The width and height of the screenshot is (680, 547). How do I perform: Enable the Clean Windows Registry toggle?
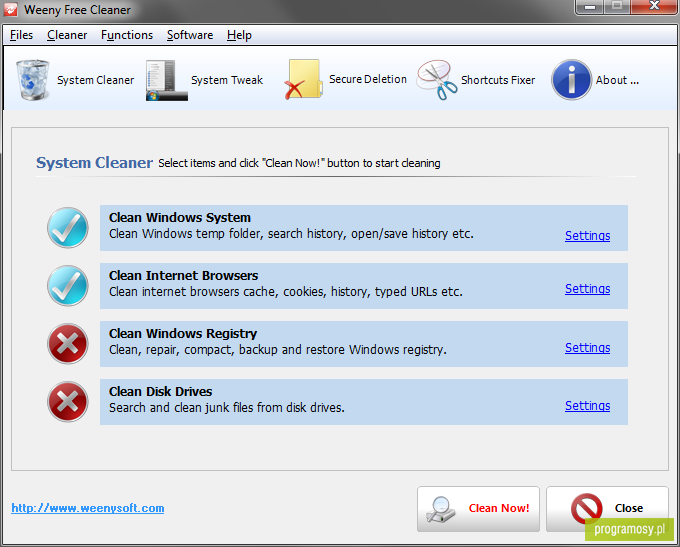pos(68,344)
